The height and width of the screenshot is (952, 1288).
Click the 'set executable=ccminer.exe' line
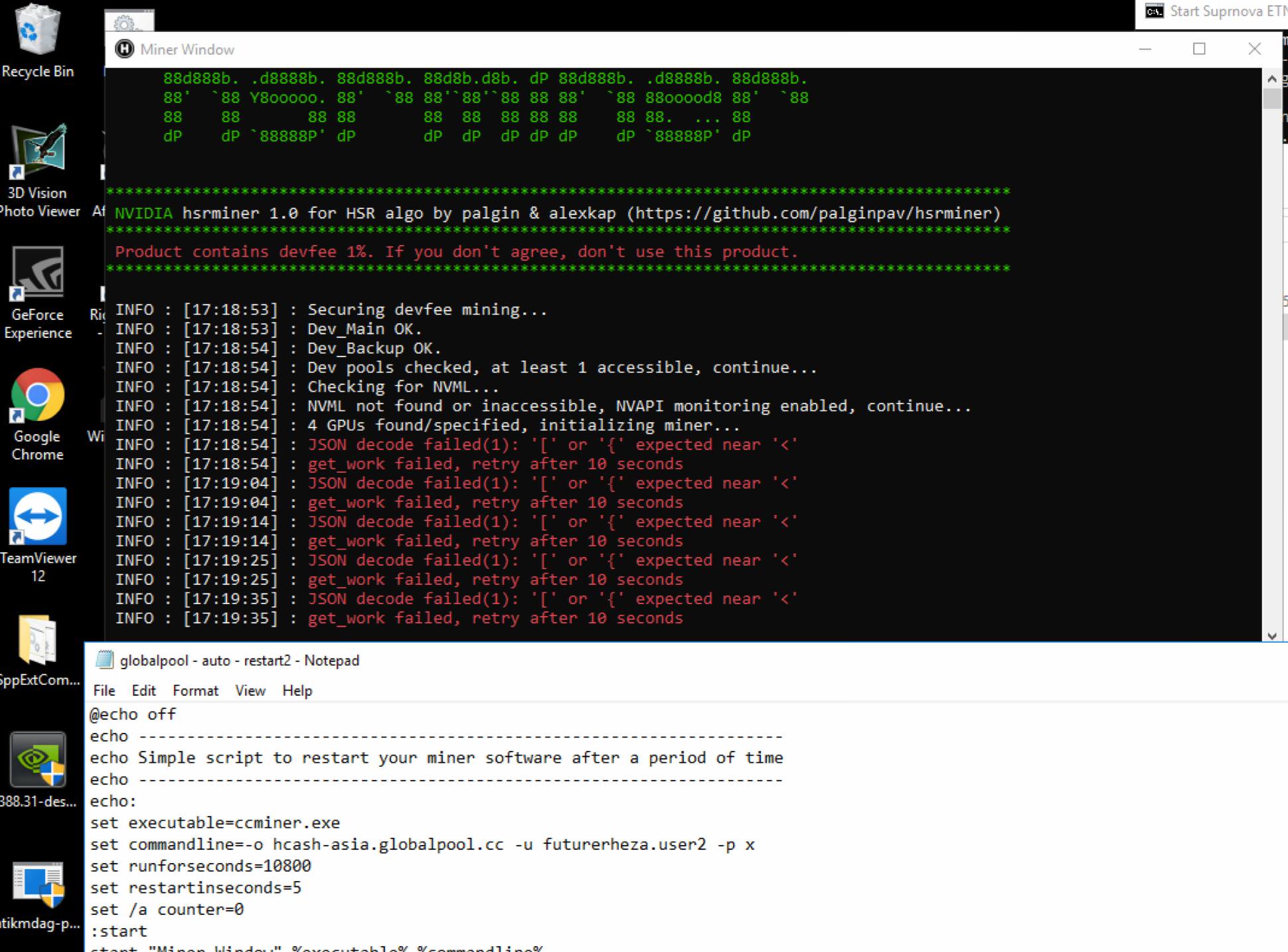(x=215, y=823)
